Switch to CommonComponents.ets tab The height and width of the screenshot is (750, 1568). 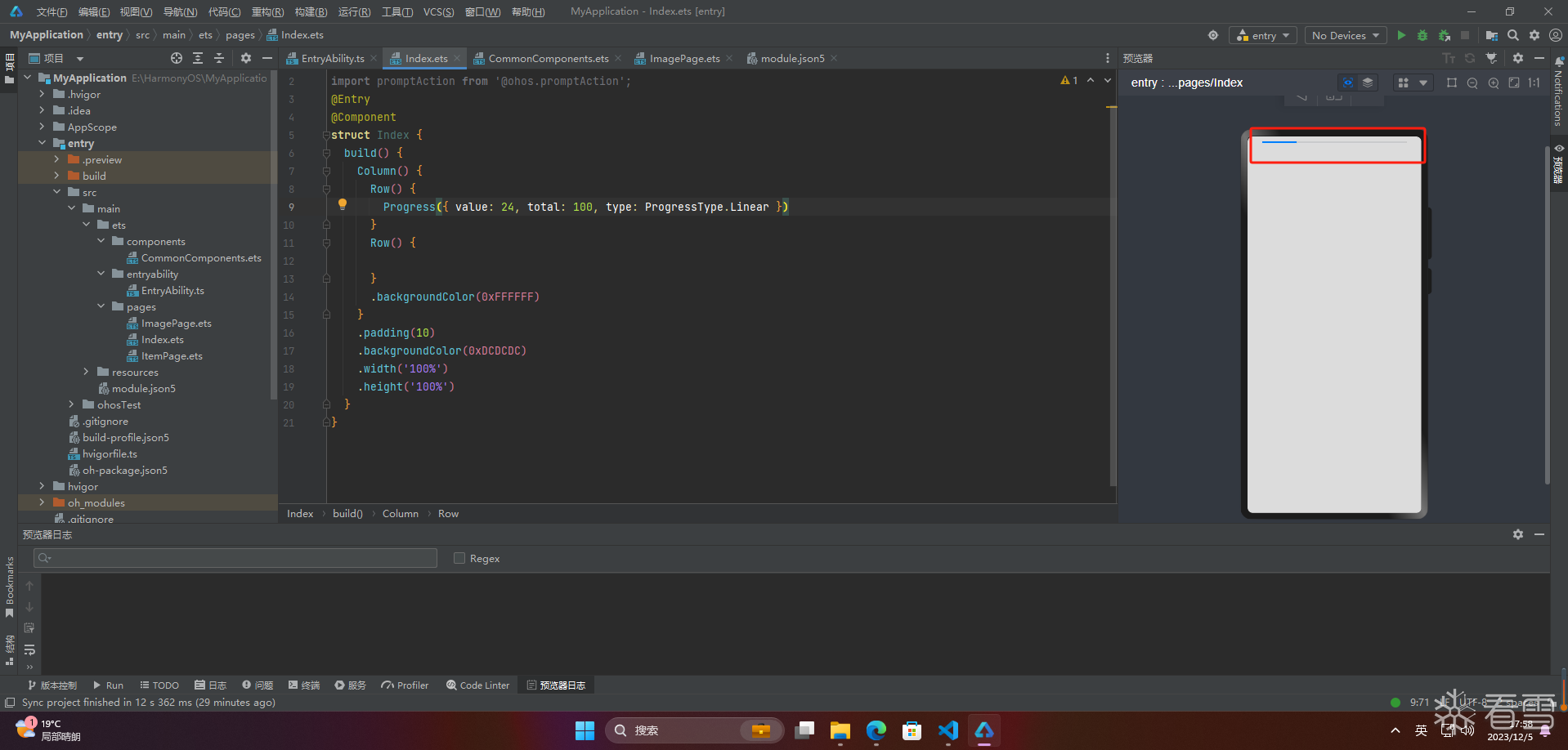(x=548, y=58)
